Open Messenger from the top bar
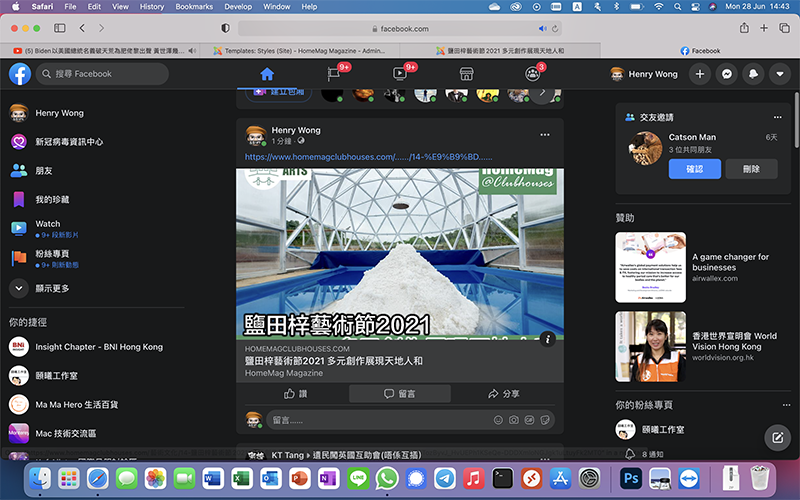The height and width of the screenshot is (500, 800). pos(727,74)
